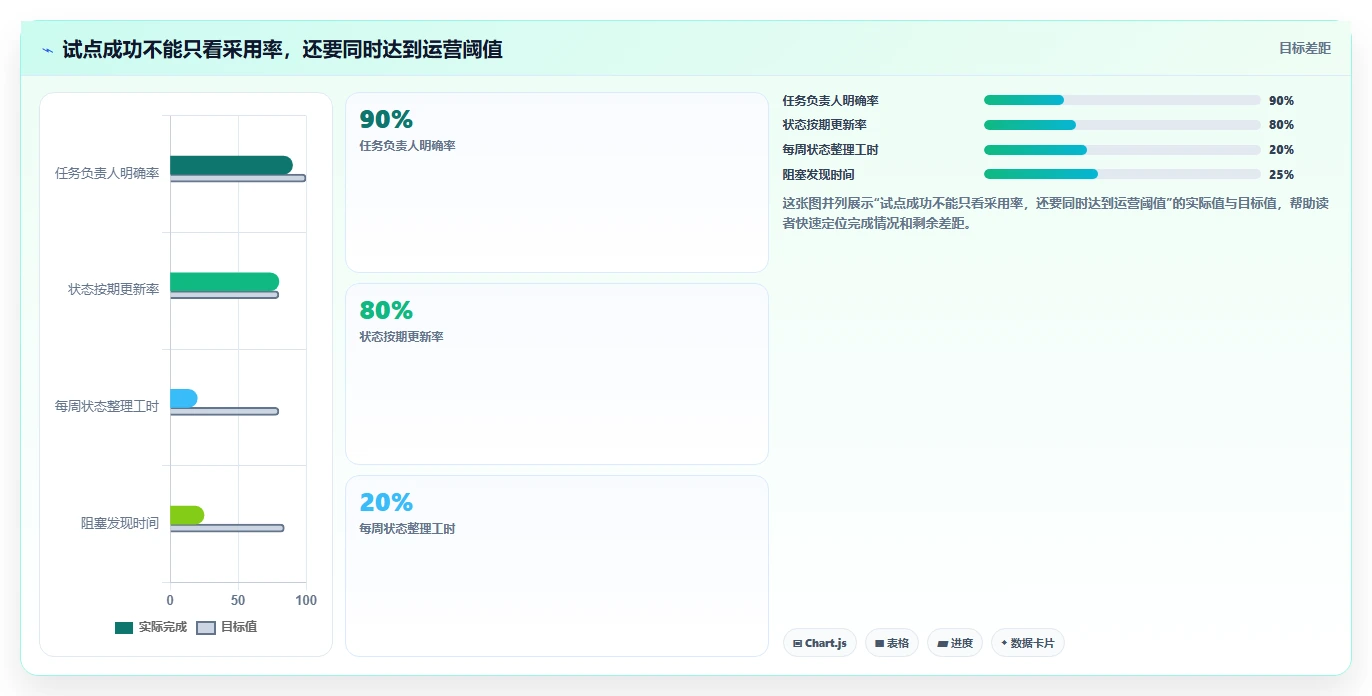Click the 80% value in progress list

click(1281, 125)
